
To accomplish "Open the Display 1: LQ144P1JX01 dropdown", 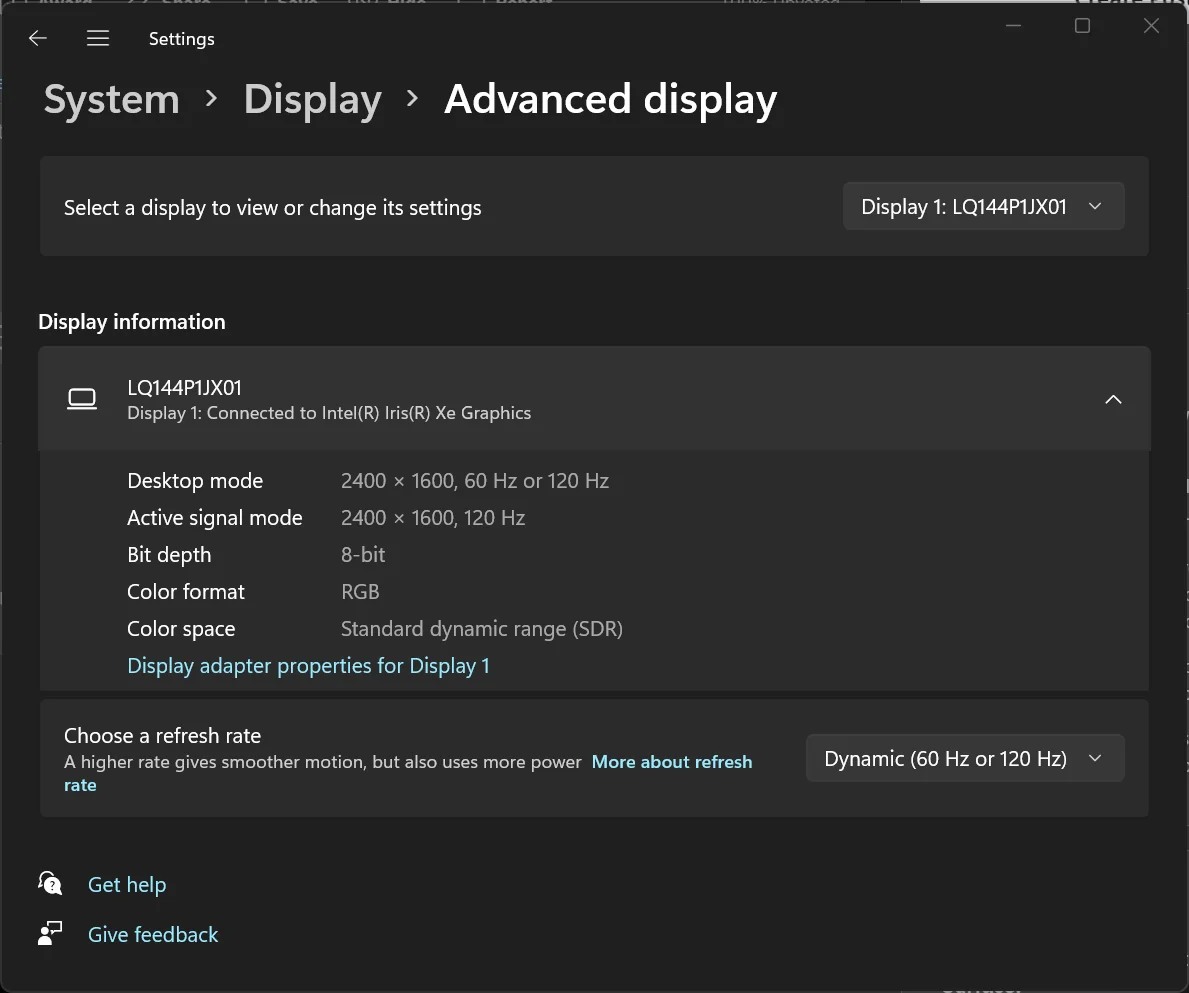I will (983, 207).
